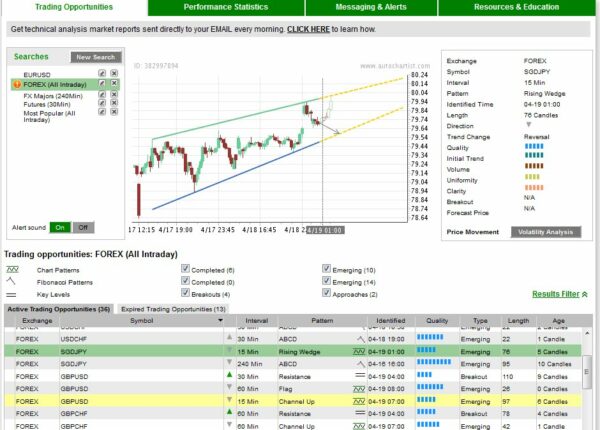The height and width of the screenshot is (430, 600).
Task: Click the Chart Patterns legend icon
Action: (x=14, y=269)
